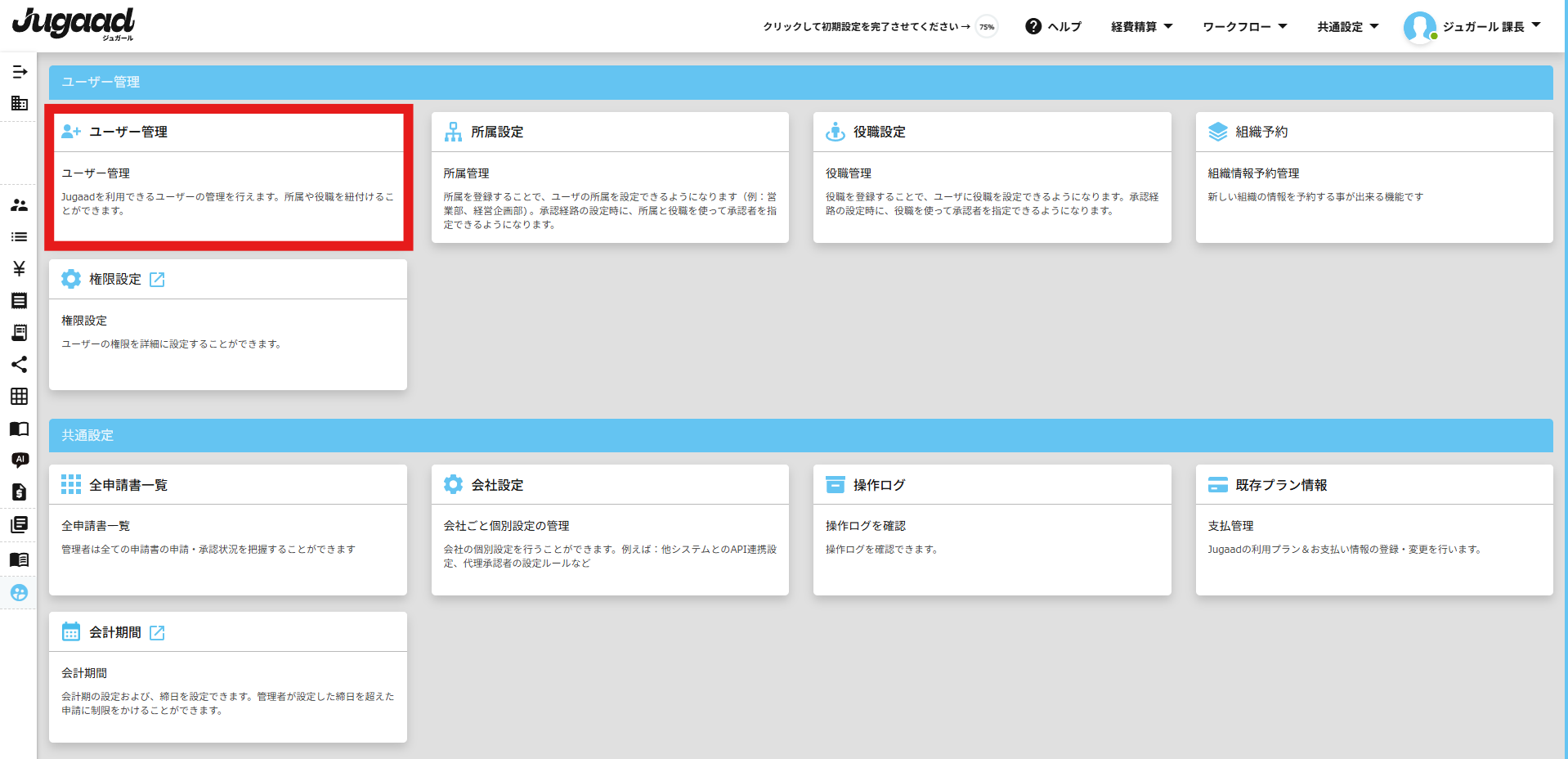Expand the ワークフロー dropdown menu
The image size is (1568, 759).
click(x=1244, y=27)
